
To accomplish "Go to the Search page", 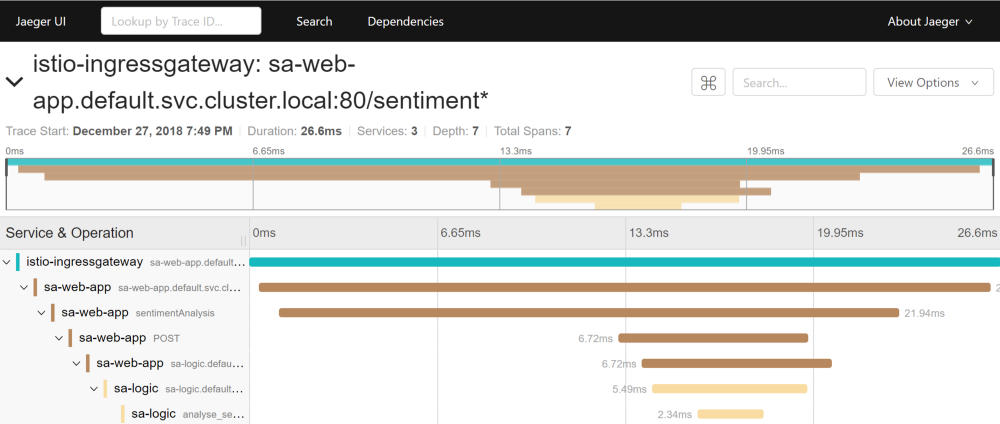I will tap(314, 21).
